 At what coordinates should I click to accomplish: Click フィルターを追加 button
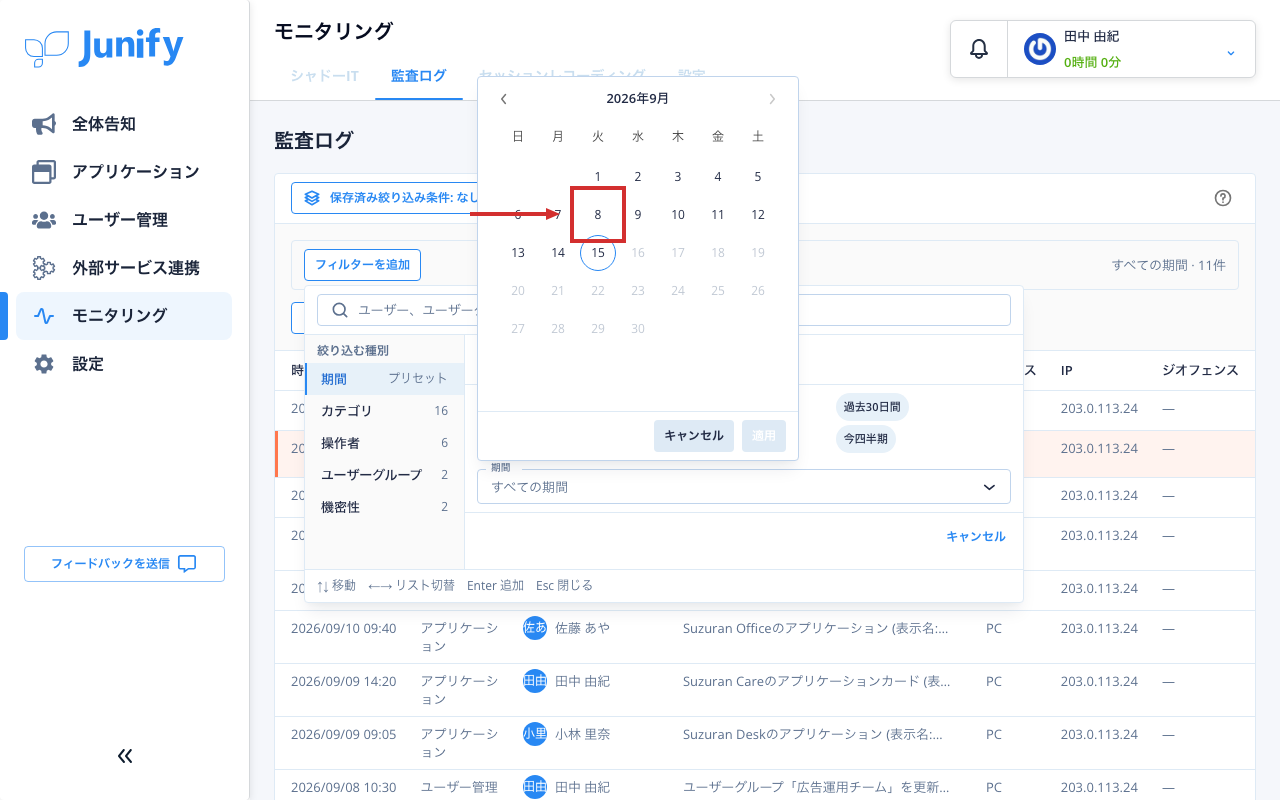click(363, 265)
